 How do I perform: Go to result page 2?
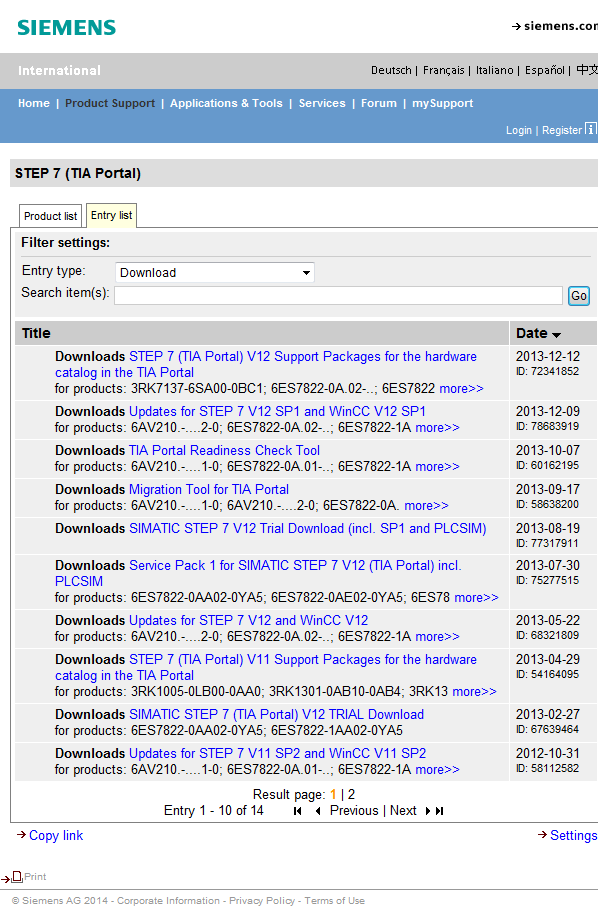coord(352,794)
